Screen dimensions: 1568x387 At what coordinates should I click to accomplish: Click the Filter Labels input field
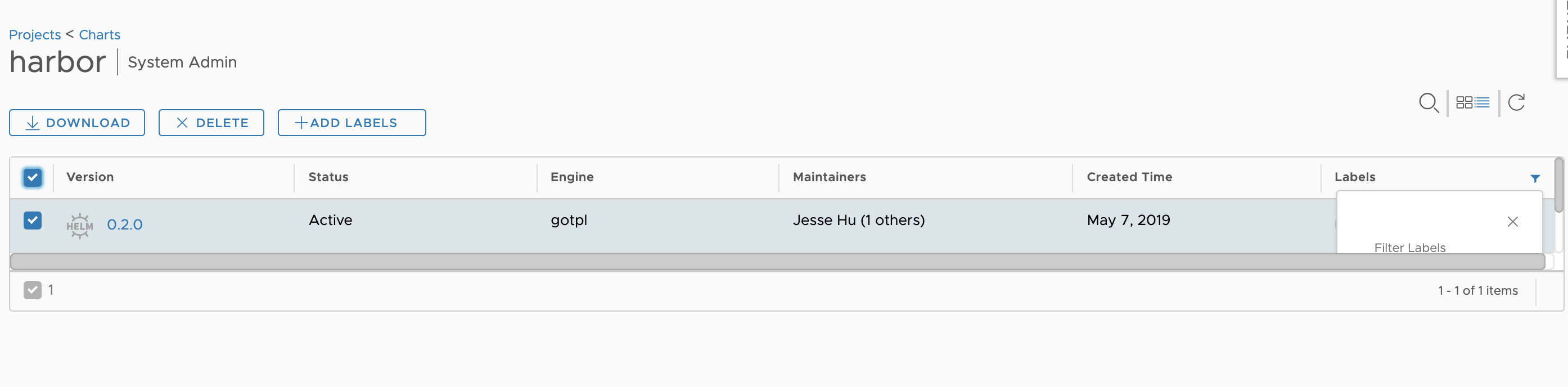coord(1410,247)
